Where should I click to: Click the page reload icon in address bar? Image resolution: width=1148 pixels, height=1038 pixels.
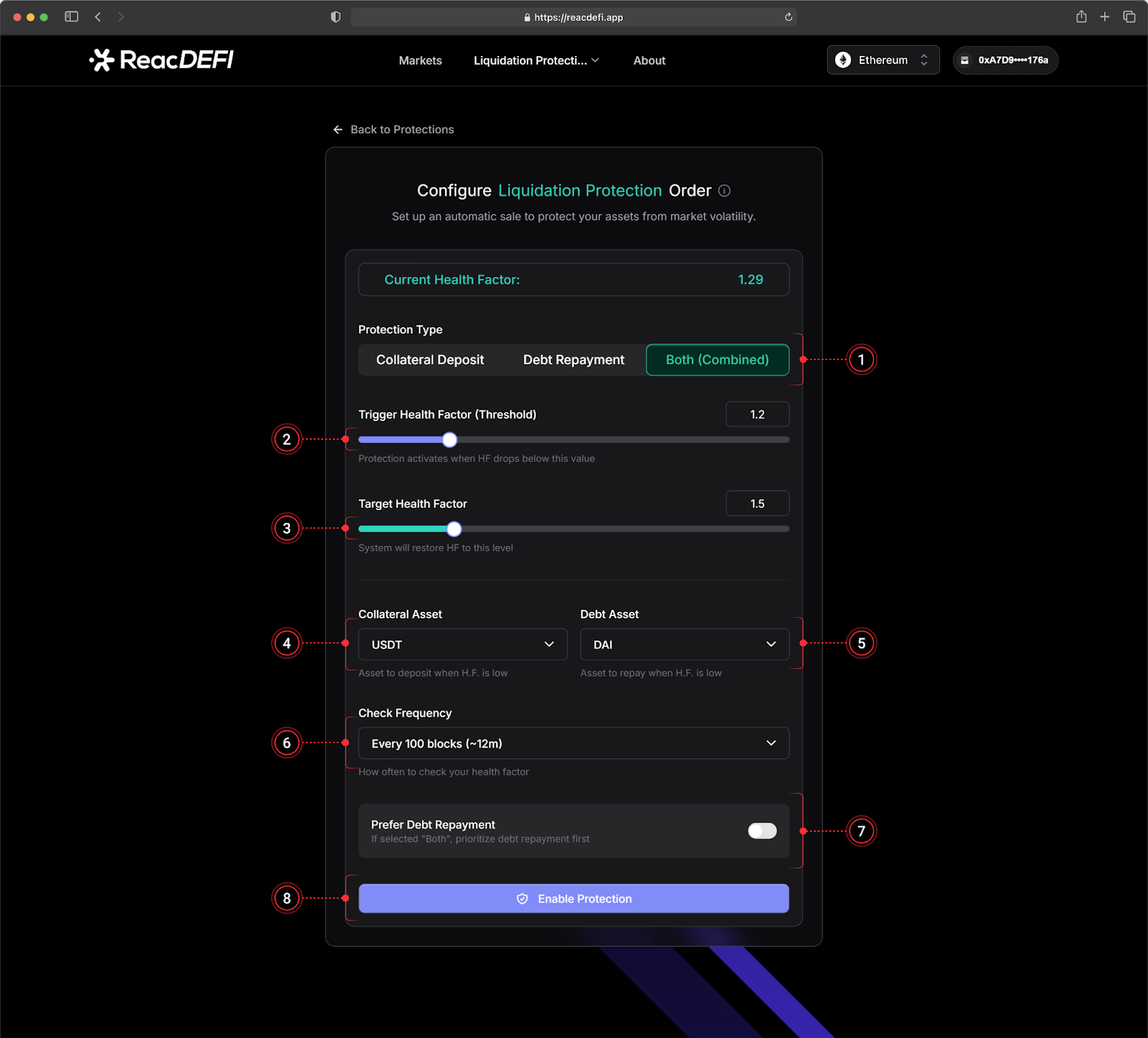788,17
